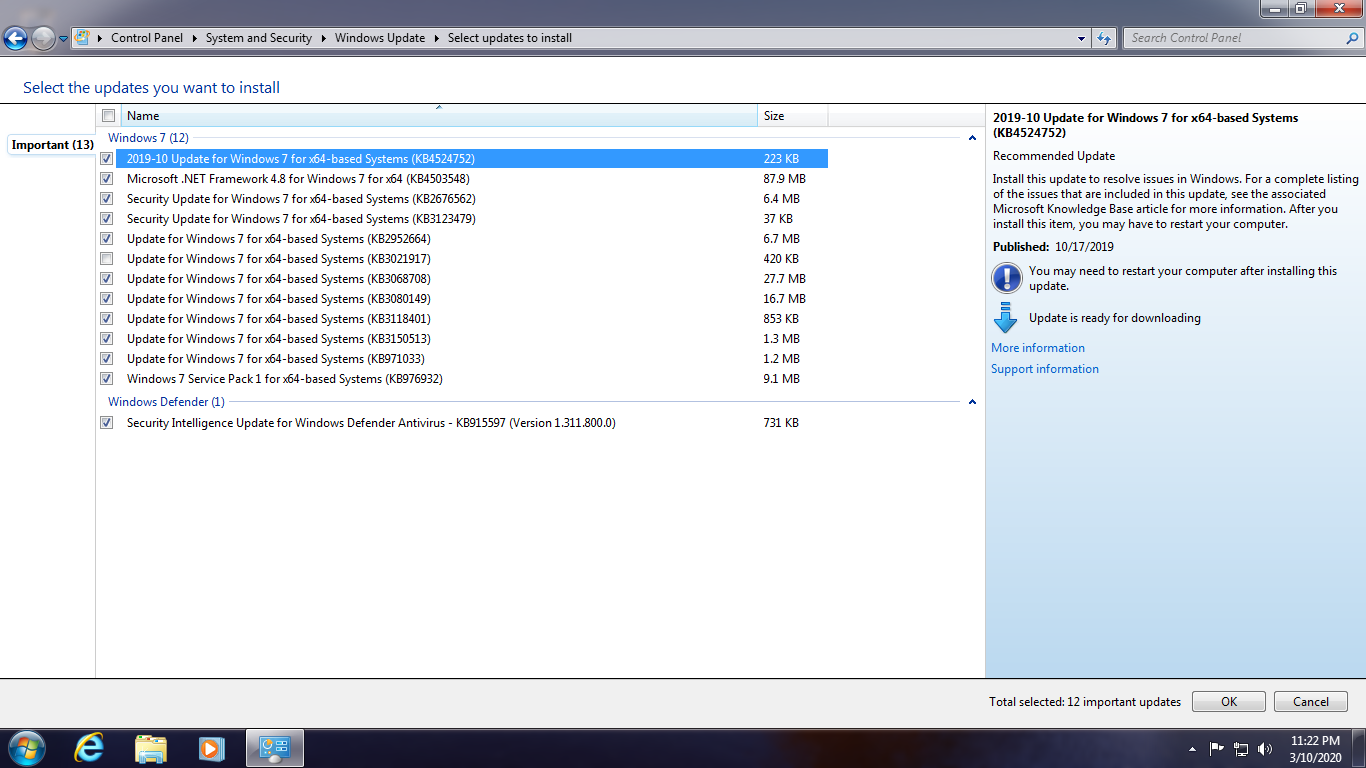Select the Important (13) tab
Viewport: 1366px width, 768px height.
click(x=52, y=145)
